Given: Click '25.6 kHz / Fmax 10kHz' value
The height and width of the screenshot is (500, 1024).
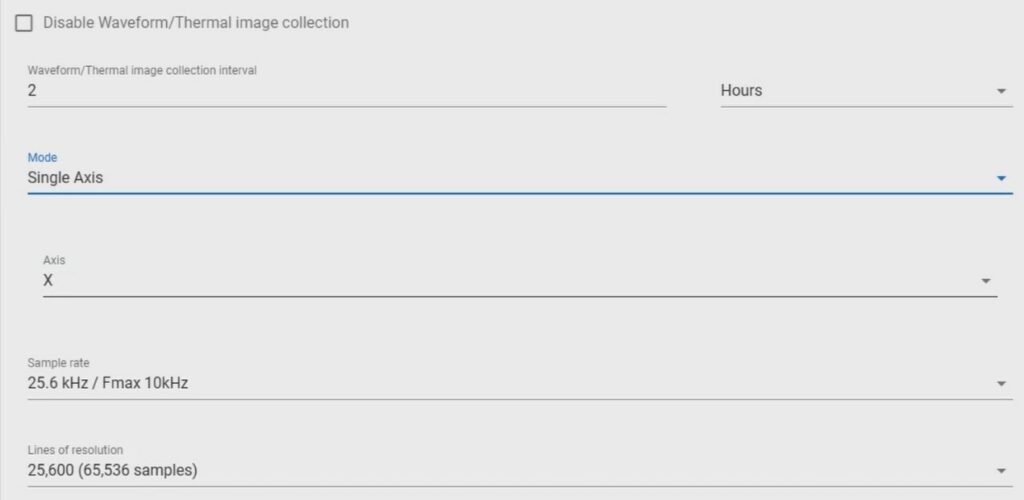Looking at the screenshot, I should (x=108, y=383).
